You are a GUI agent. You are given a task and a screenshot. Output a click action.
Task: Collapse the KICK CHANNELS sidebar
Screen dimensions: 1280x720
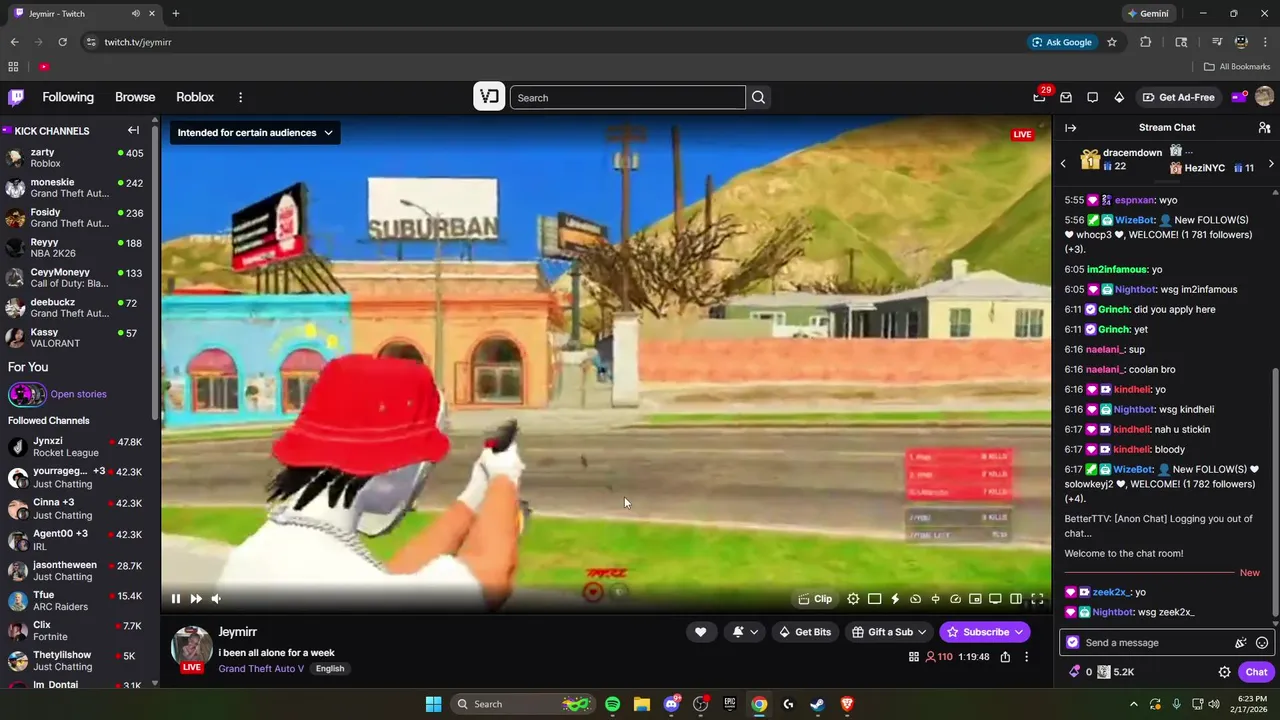point(133,130)
